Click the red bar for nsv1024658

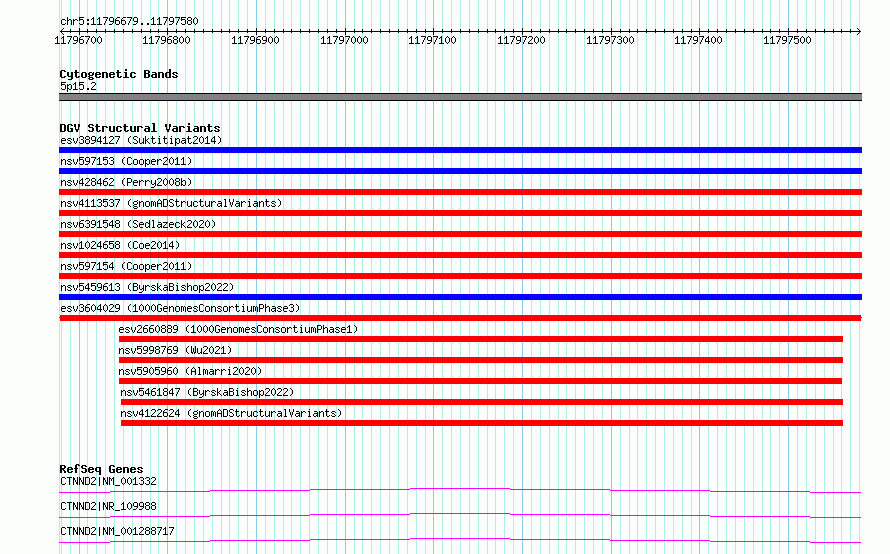click(460, 255)
